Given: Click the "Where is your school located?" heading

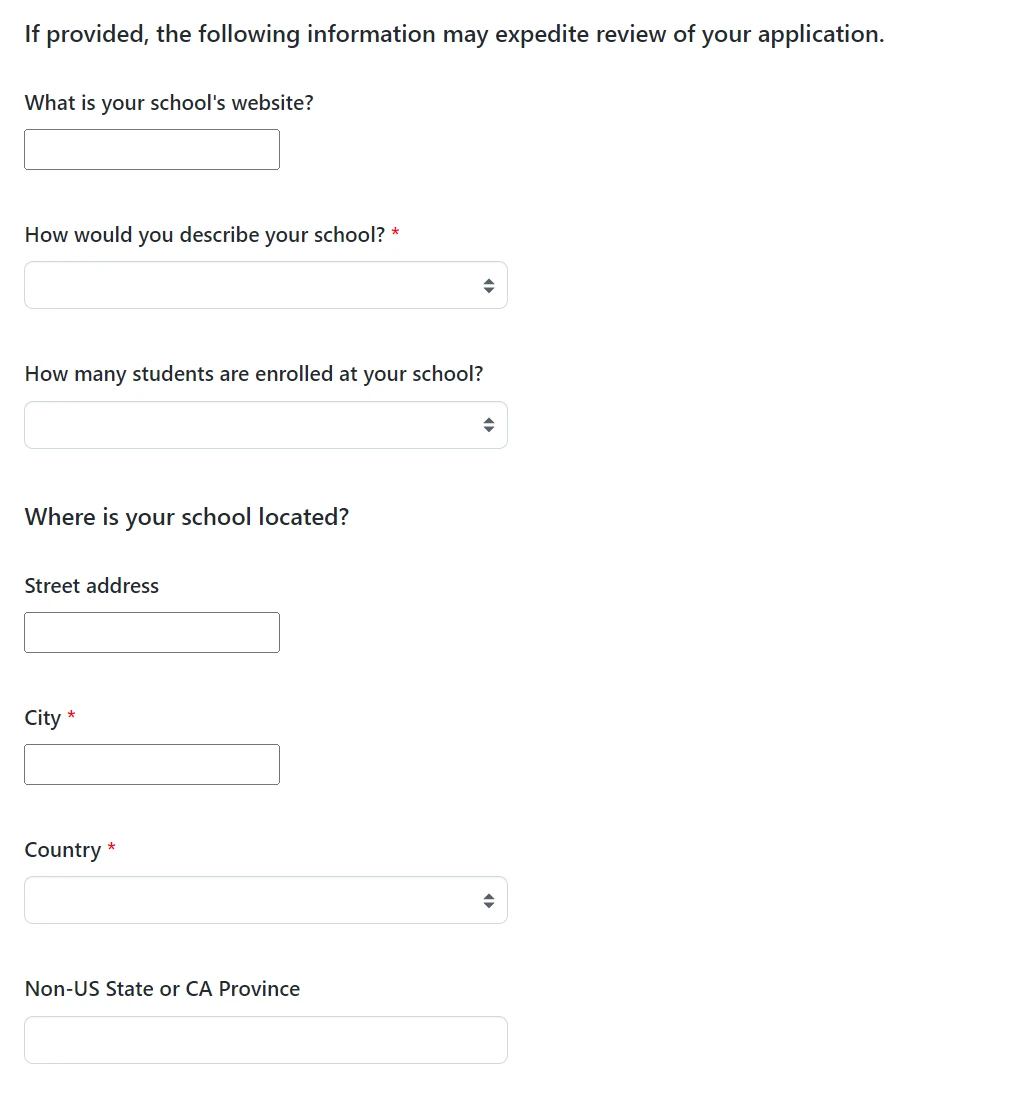Looking at the screenshot, I should (187, 517).
